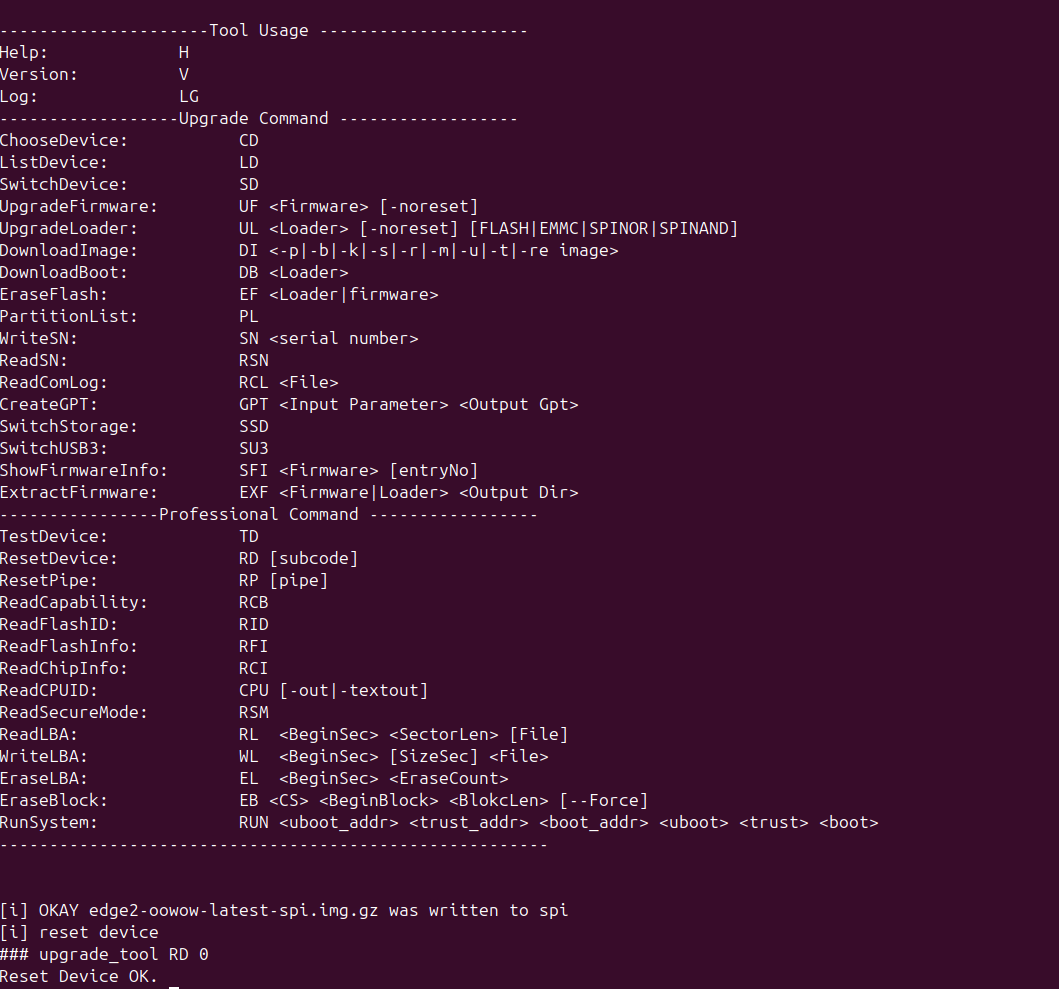
Task: Click the "Upgrade Command" section header
Action: click(253, 118)
